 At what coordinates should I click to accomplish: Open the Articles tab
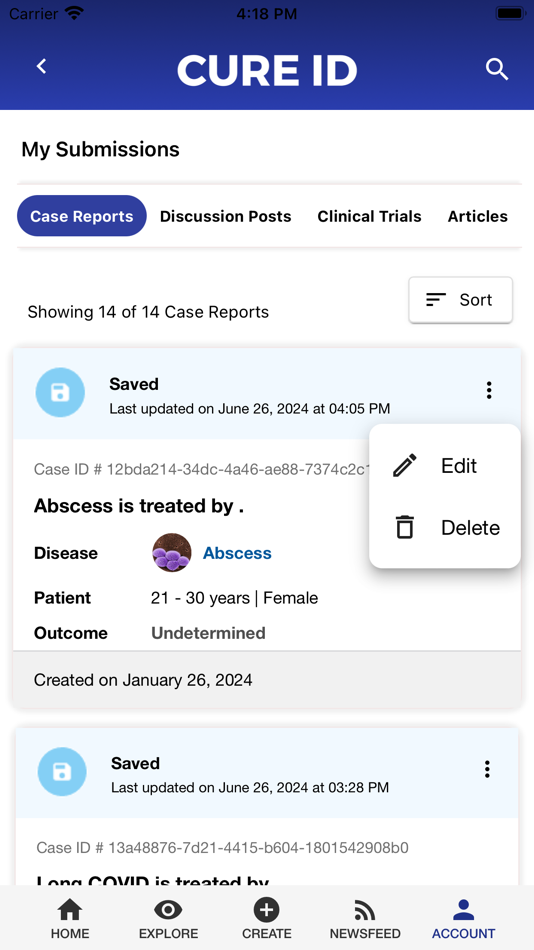[478, 216]
